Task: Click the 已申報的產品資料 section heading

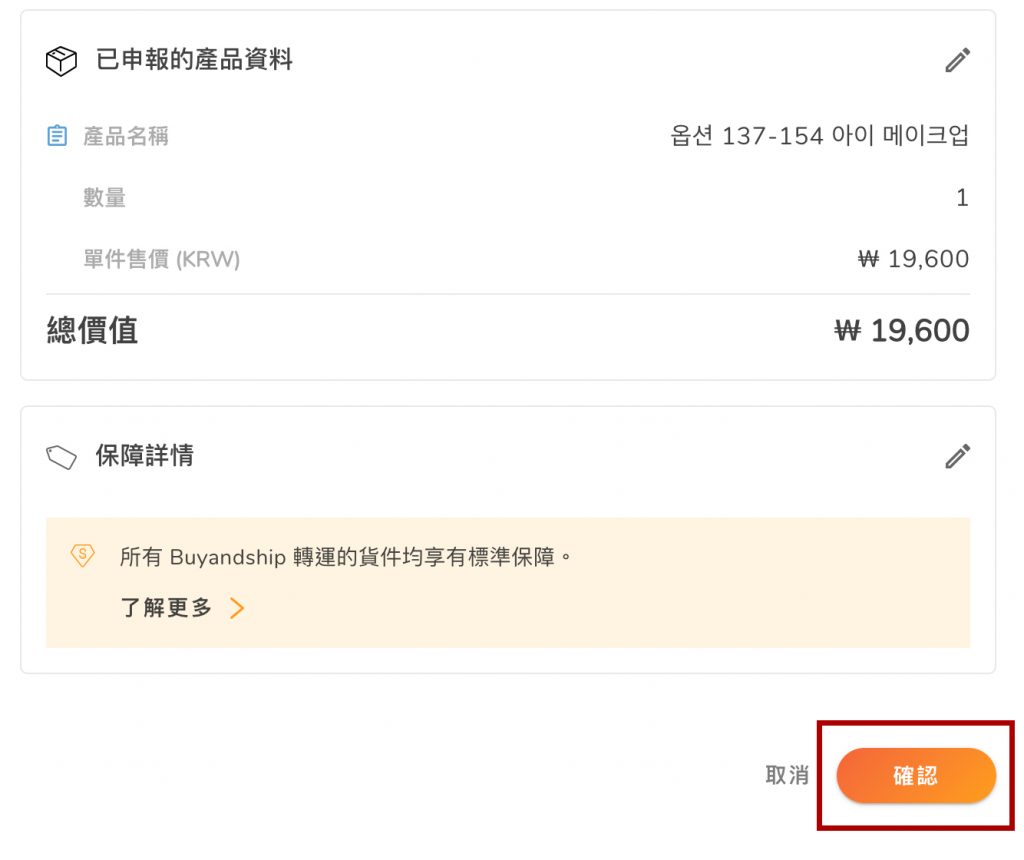Action: pyautogui.click(x=194, y=60)
